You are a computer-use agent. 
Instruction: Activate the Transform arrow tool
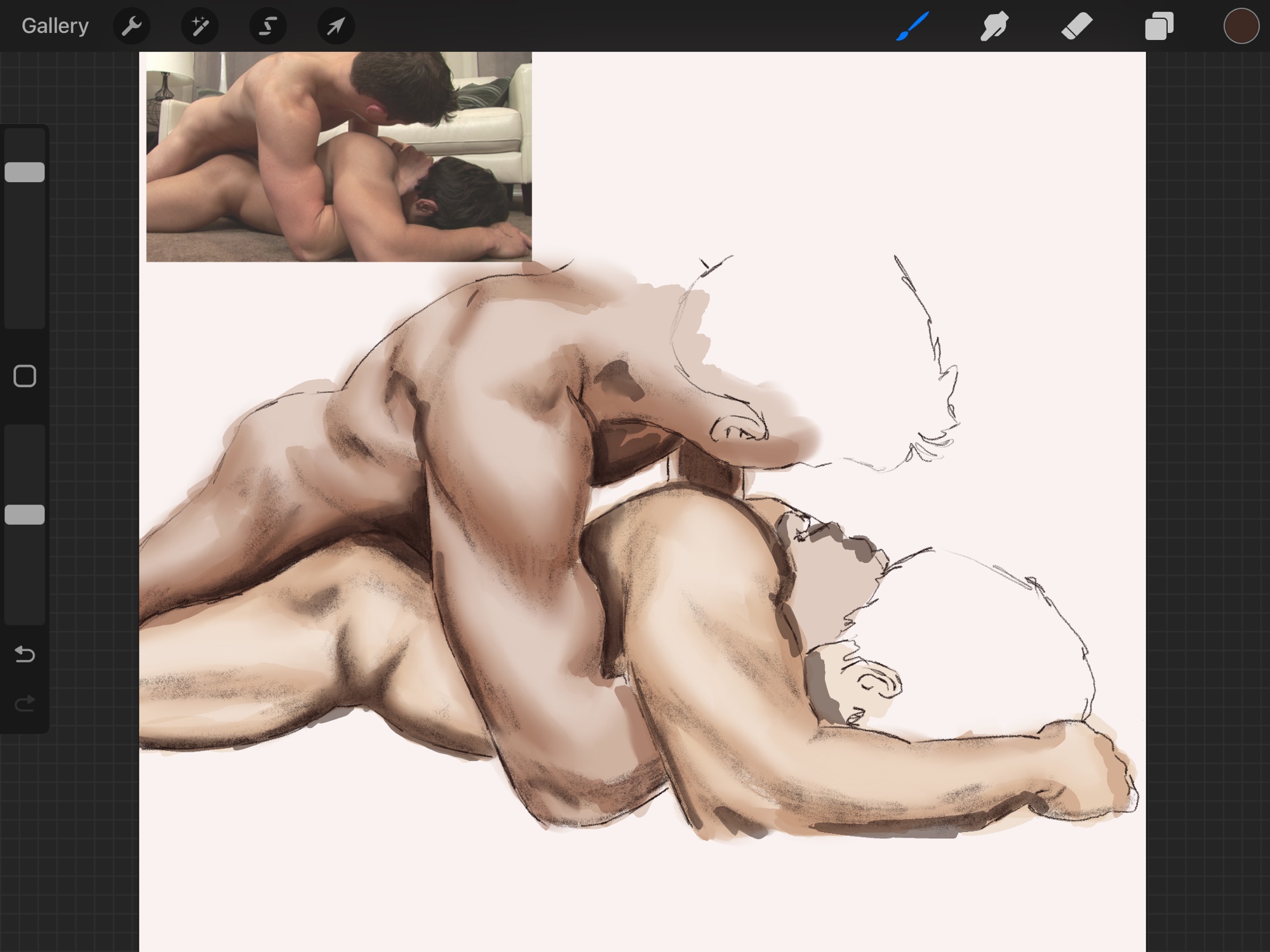[336, 26]
